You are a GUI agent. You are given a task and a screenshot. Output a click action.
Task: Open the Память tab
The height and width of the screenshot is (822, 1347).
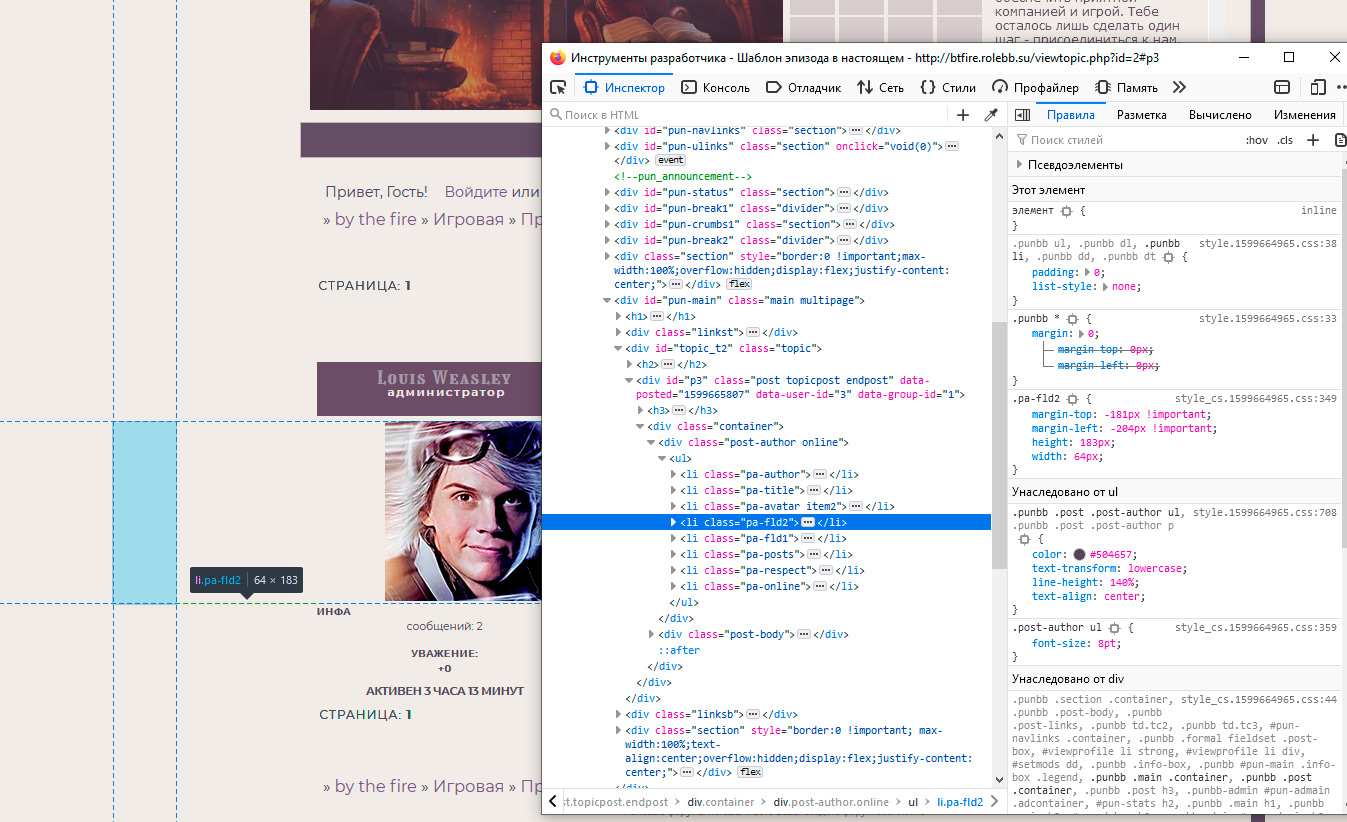[x=1128, y=87]
